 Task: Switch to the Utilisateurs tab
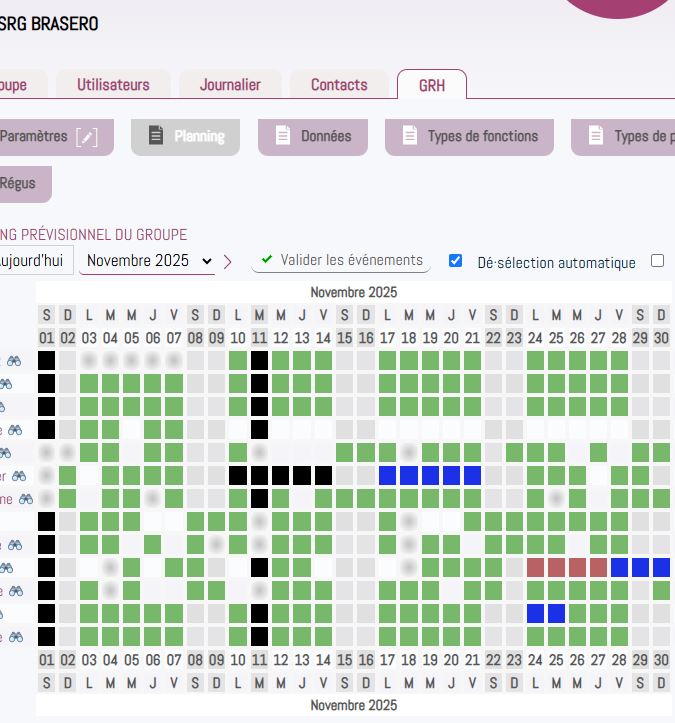pyautogui.click(x=113, y=85)
